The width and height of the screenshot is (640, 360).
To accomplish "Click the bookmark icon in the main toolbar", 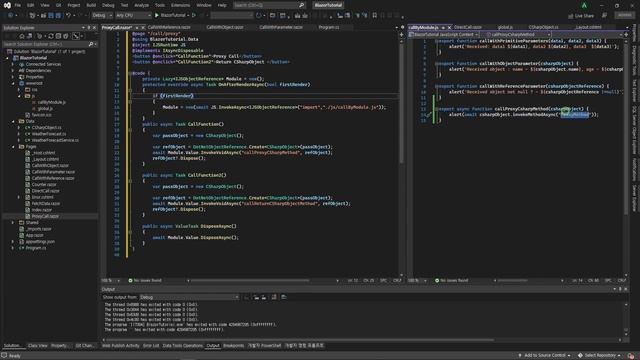I will tap(375, 16).
